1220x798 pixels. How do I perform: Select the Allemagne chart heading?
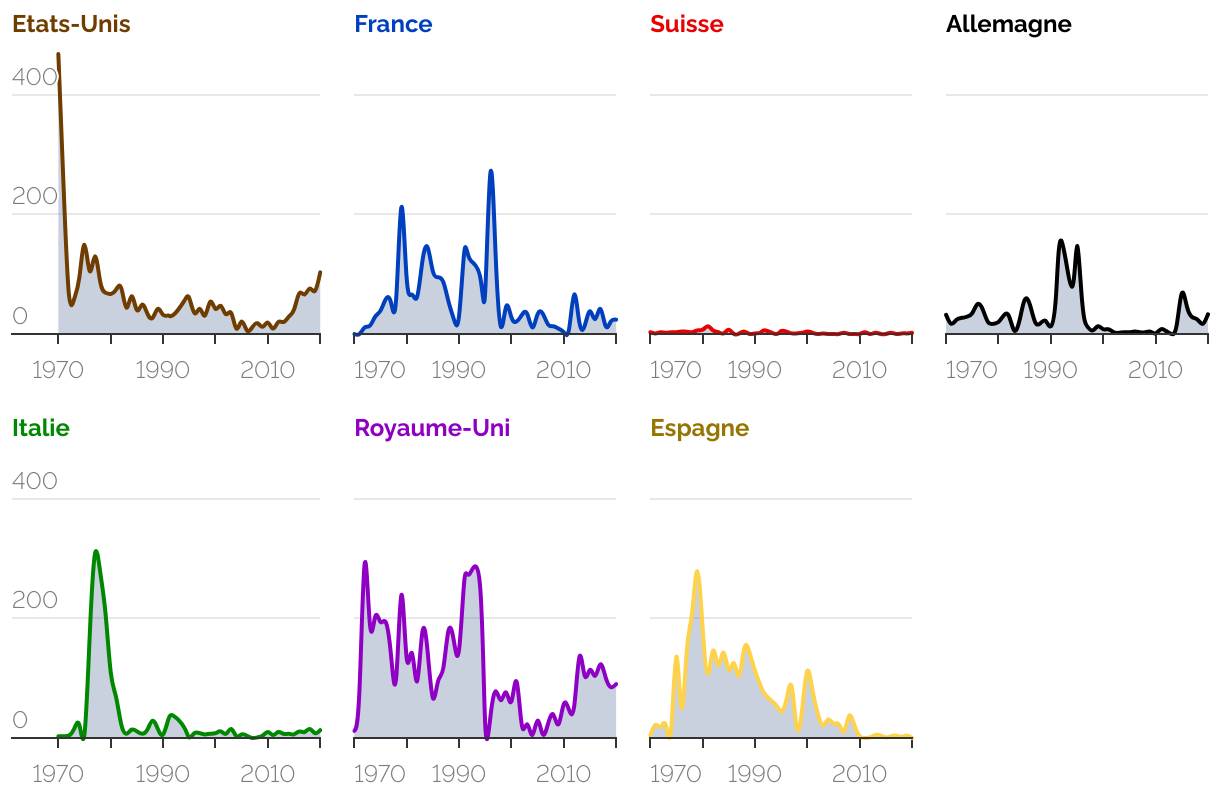tap(1008, 24)
